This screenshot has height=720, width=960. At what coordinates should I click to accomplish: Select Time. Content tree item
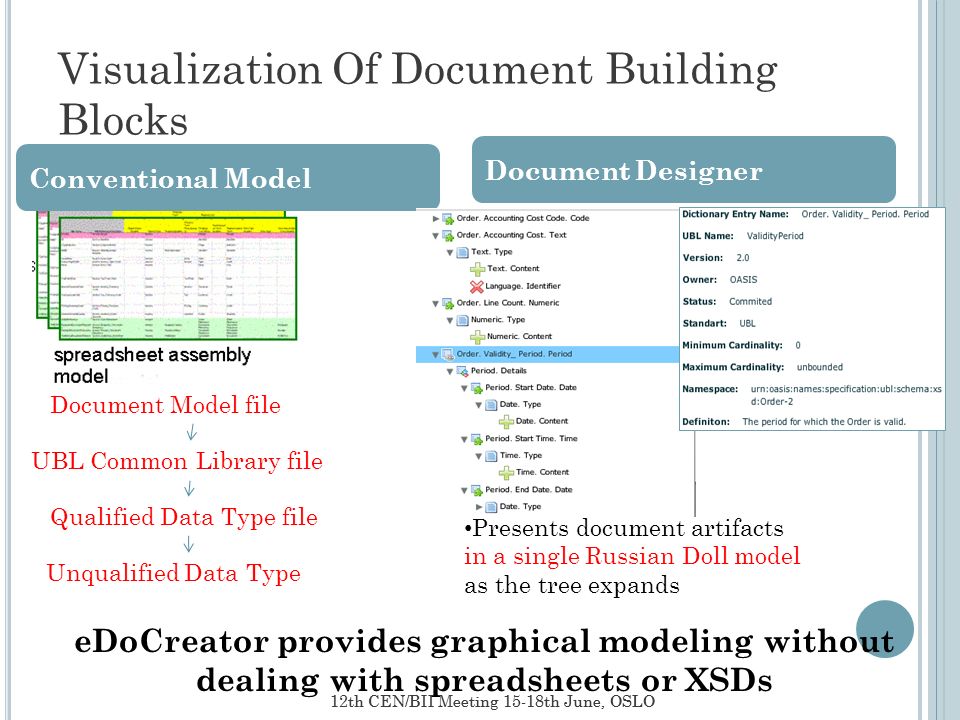pos(542,472)
